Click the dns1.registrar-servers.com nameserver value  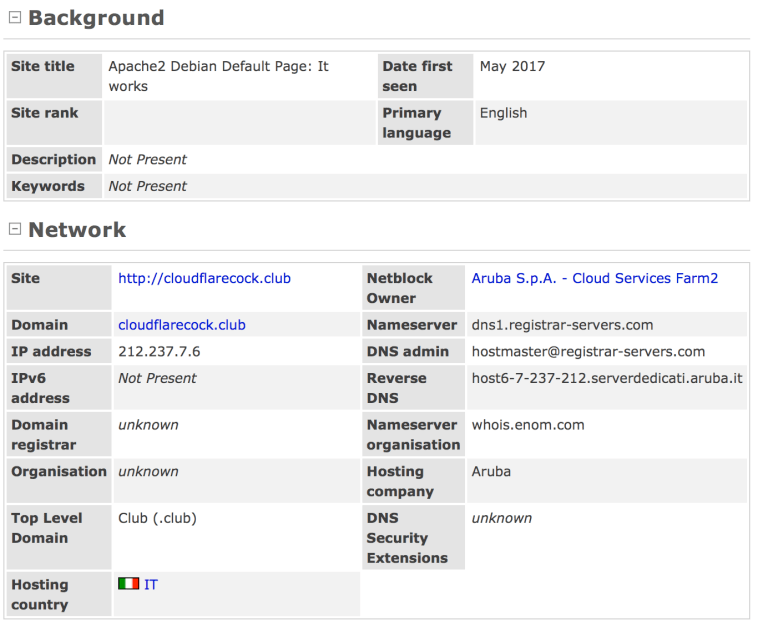[562, 325]
